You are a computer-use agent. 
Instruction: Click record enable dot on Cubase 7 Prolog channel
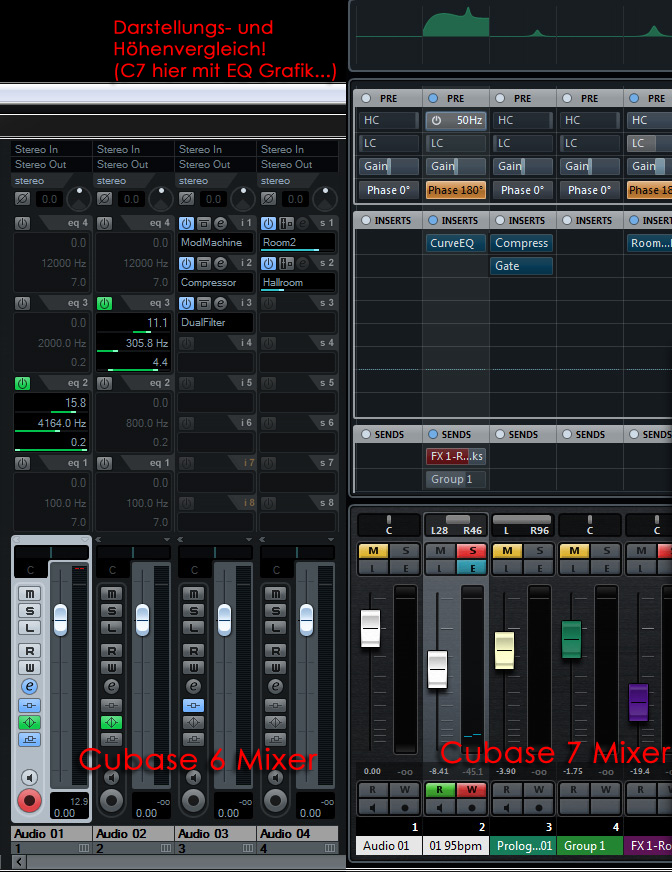(x=538, y=807)
